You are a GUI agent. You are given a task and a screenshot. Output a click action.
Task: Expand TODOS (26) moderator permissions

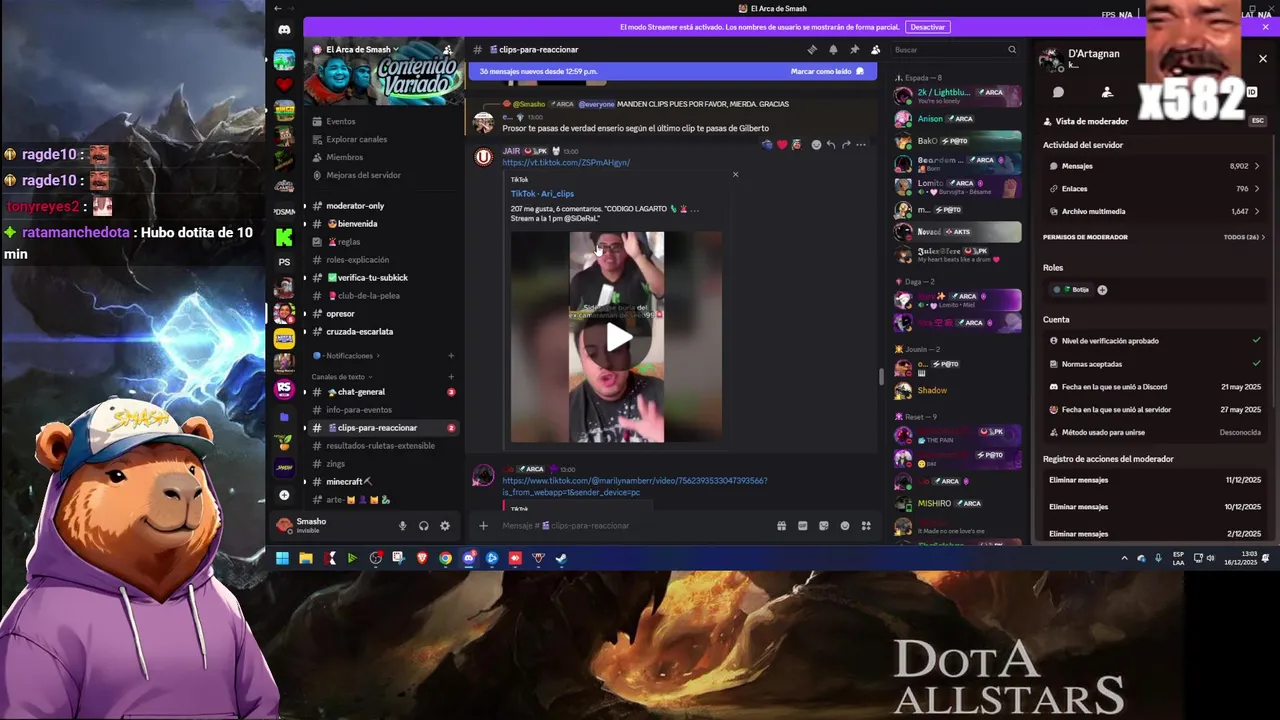(1244, 237)
